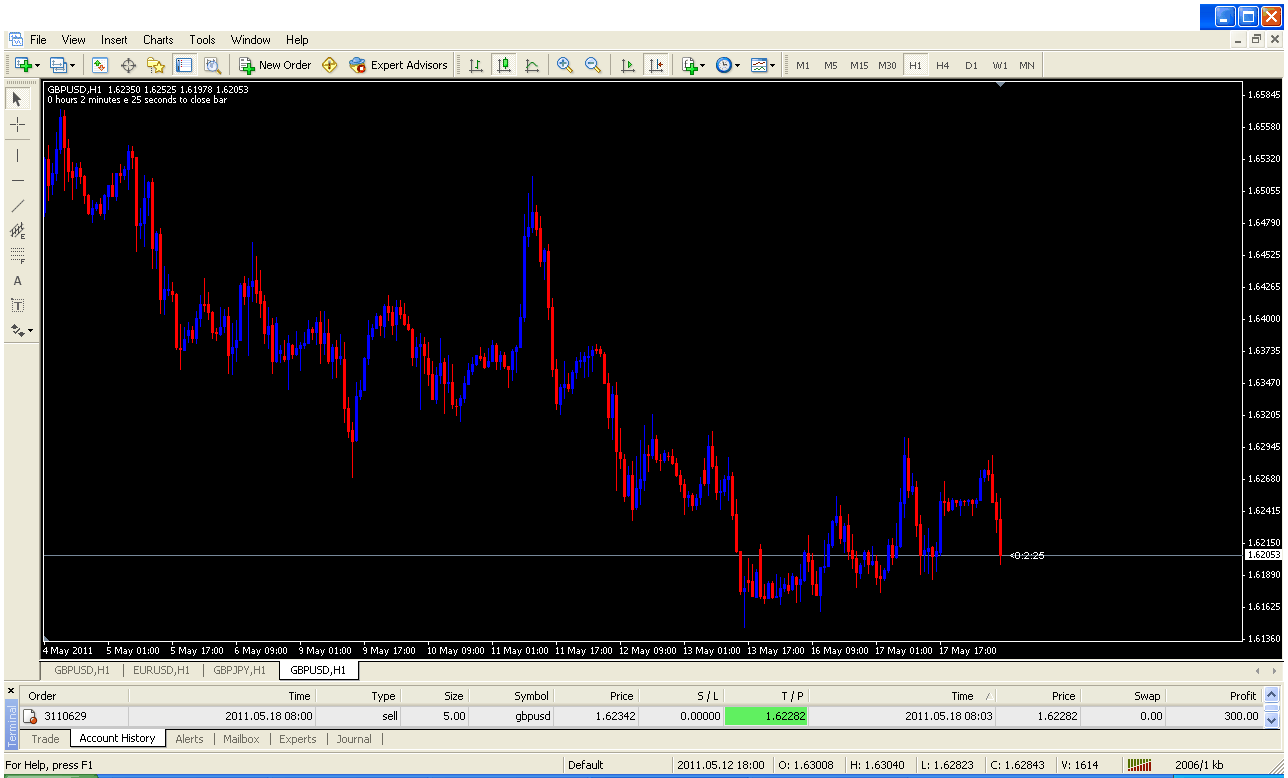Viewport: 1288px width, 778px height.
Task: Click the zoom out magnifier icon
Action: point(593,65)
